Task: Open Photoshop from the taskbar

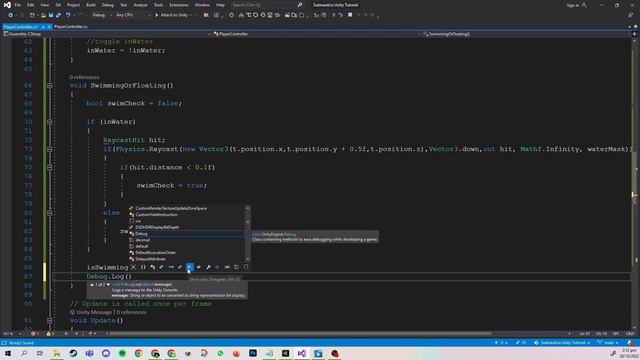Action: [x=253, y=353]
